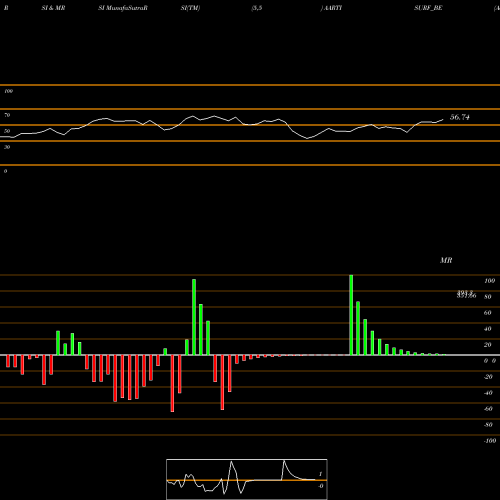Image resolution: width=500 pixels, height=500 pixels.
Task: Click the -100 label on MR right axis
Action: [490, 441]
